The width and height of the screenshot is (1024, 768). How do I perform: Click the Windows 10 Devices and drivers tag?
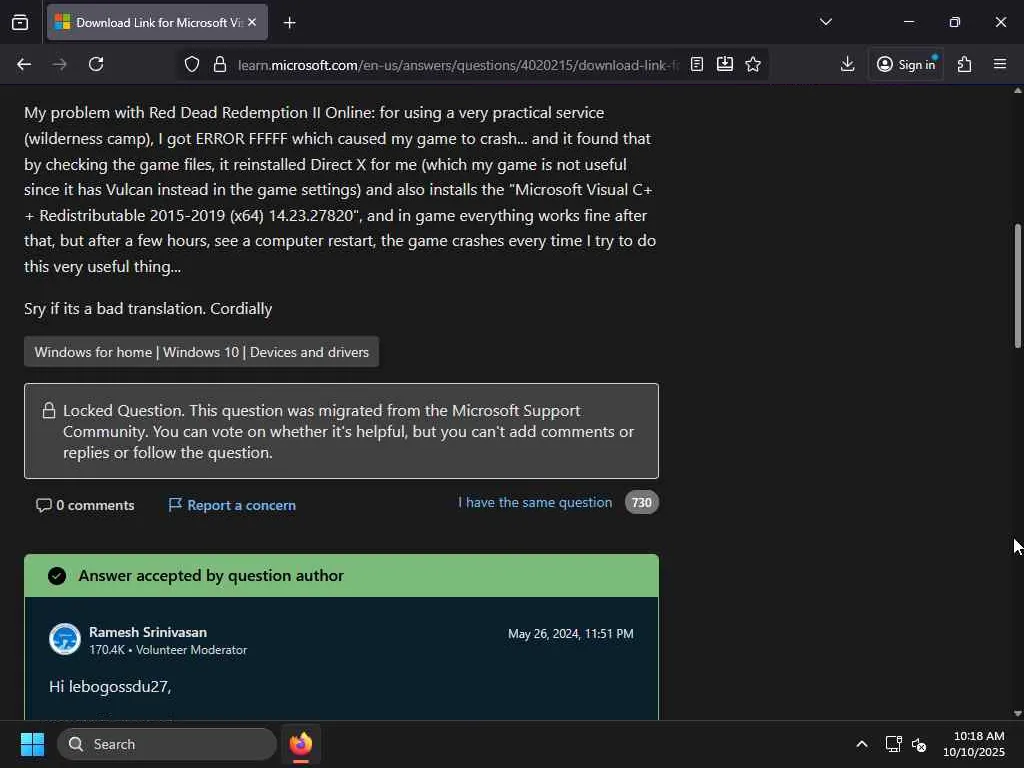[x=201, y=352]
